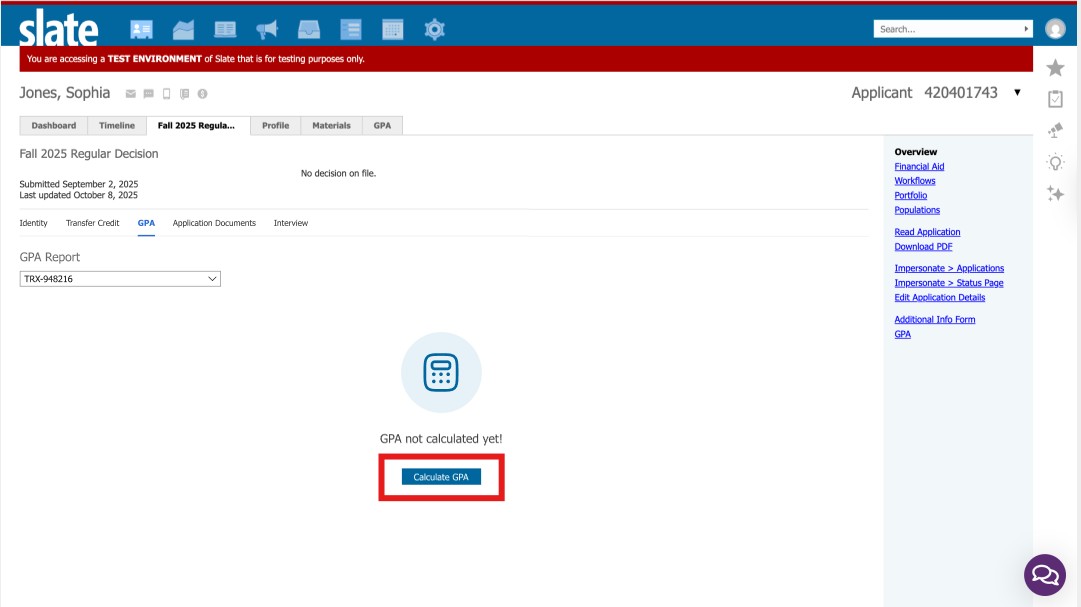Select the Transfer Credit sub-tab
Viewport: 1081px width, 607px height.
[x=93, y=223]
